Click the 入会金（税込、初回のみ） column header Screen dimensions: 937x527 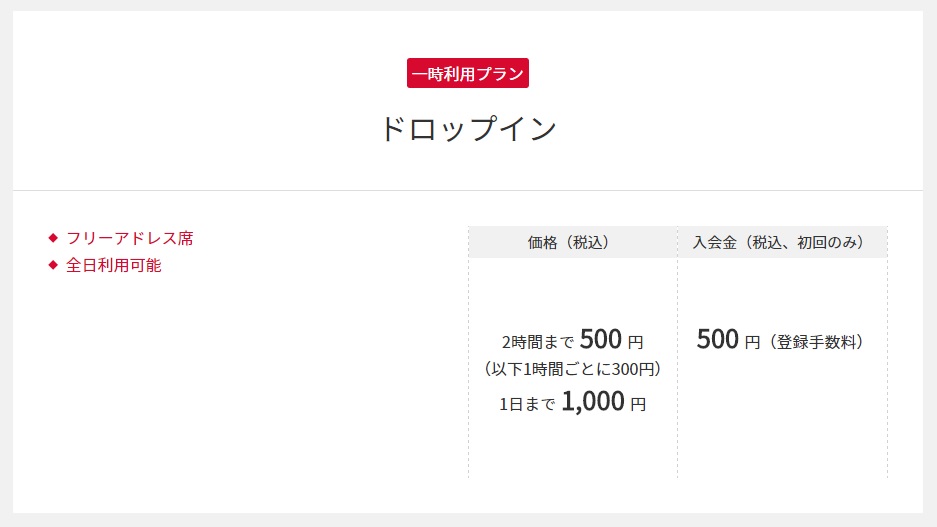783,242
